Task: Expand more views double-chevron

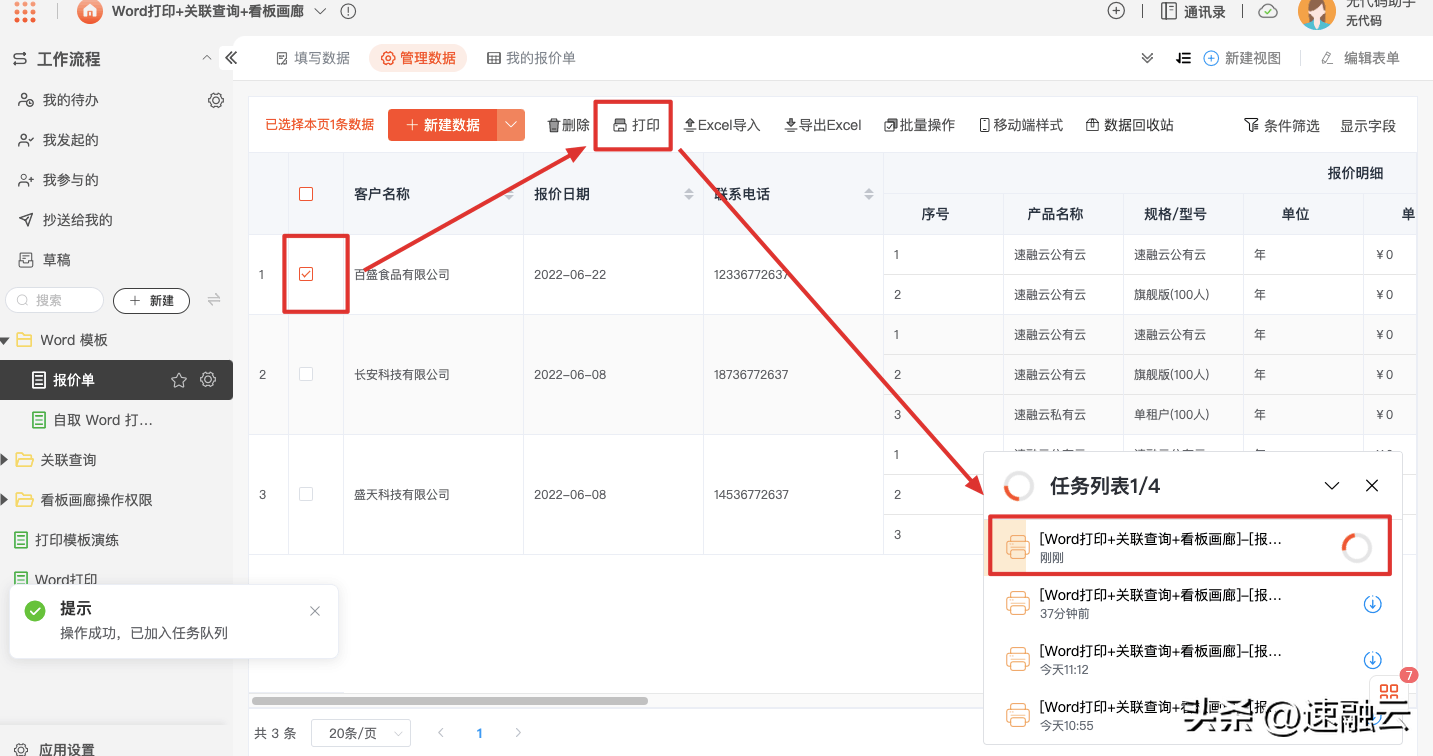Action: click(x=1148, y=58)
